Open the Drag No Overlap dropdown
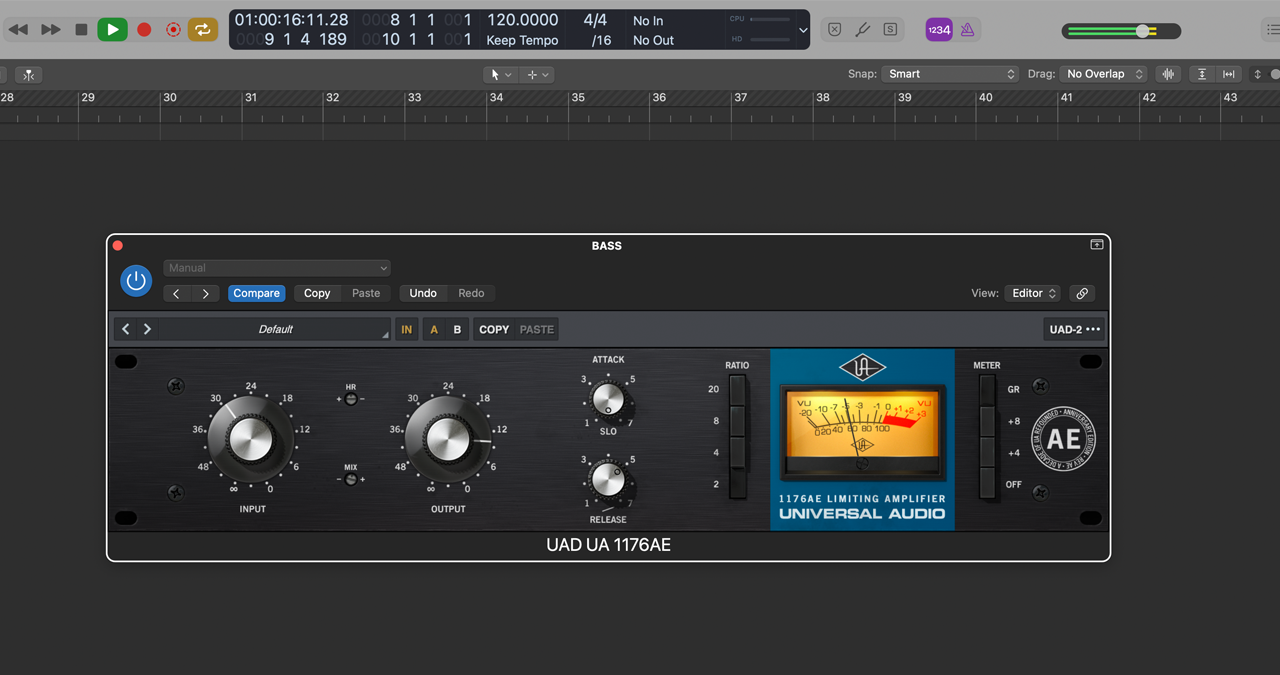Viewport: 1280px width, 675px height. [1104, 74]
